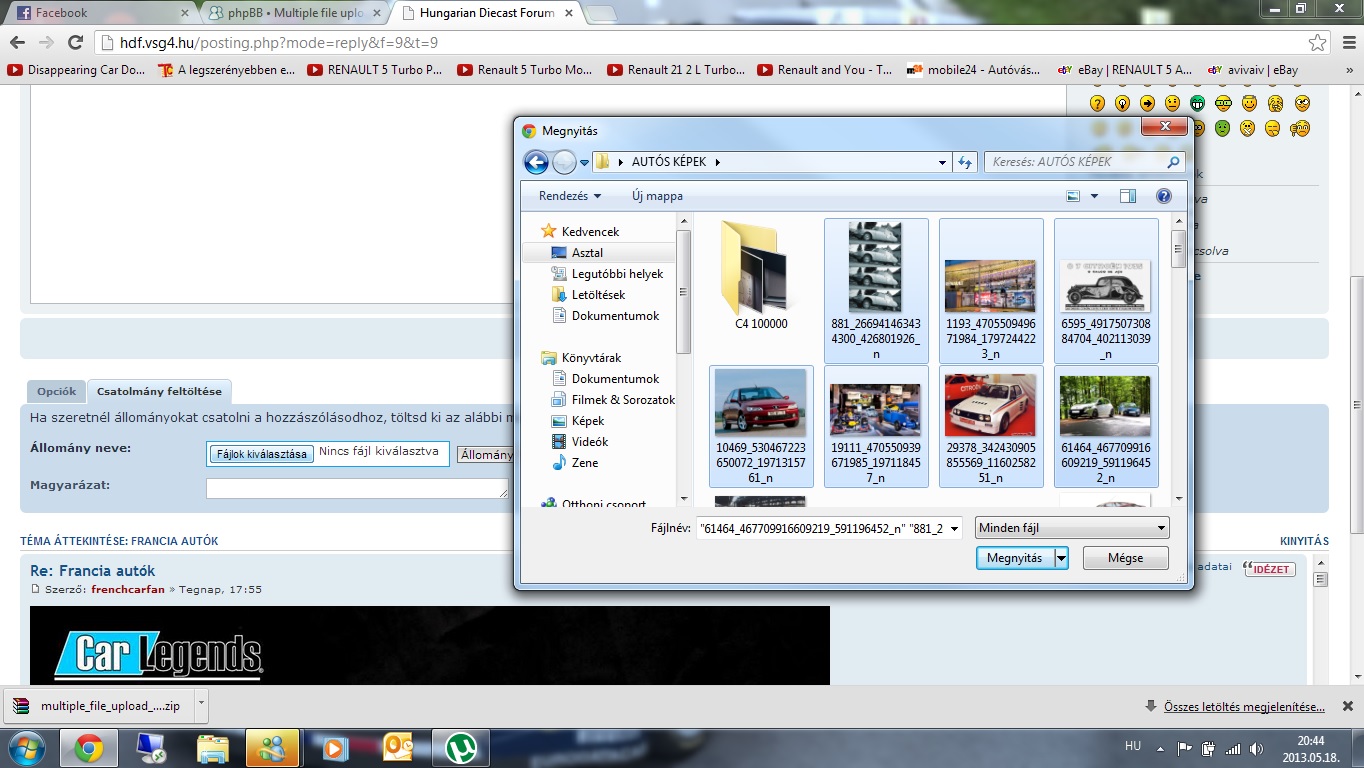Open Chrome's menu icon
The height and width of the screenshot is (768, 1364).
[1345, 43]
